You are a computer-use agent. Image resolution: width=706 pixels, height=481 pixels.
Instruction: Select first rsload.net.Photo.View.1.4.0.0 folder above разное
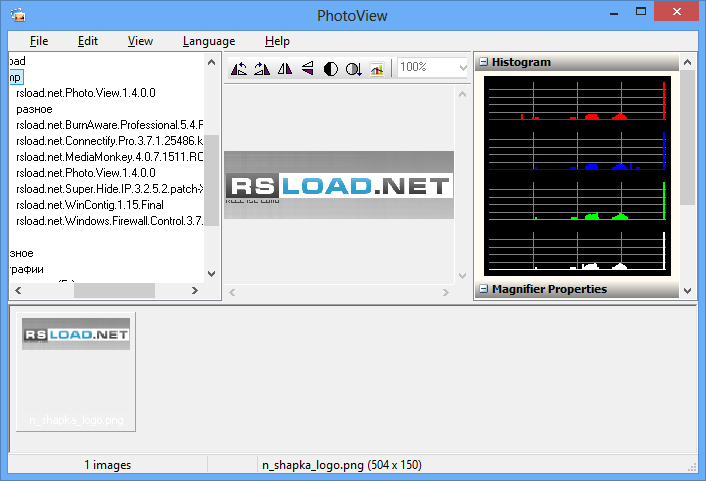86,93
